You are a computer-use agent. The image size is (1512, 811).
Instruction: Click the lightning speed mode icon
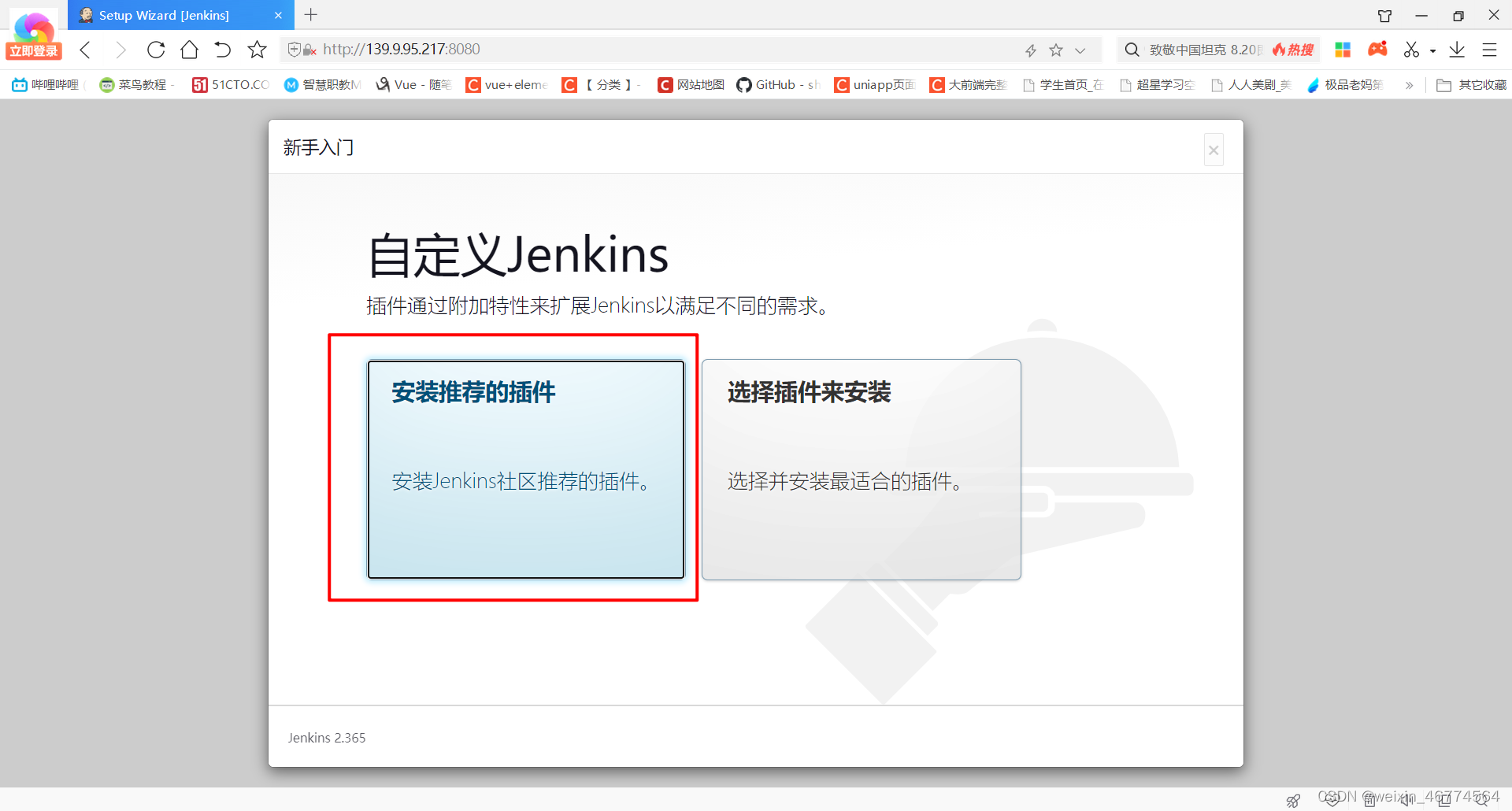(x=1031, y=50)
